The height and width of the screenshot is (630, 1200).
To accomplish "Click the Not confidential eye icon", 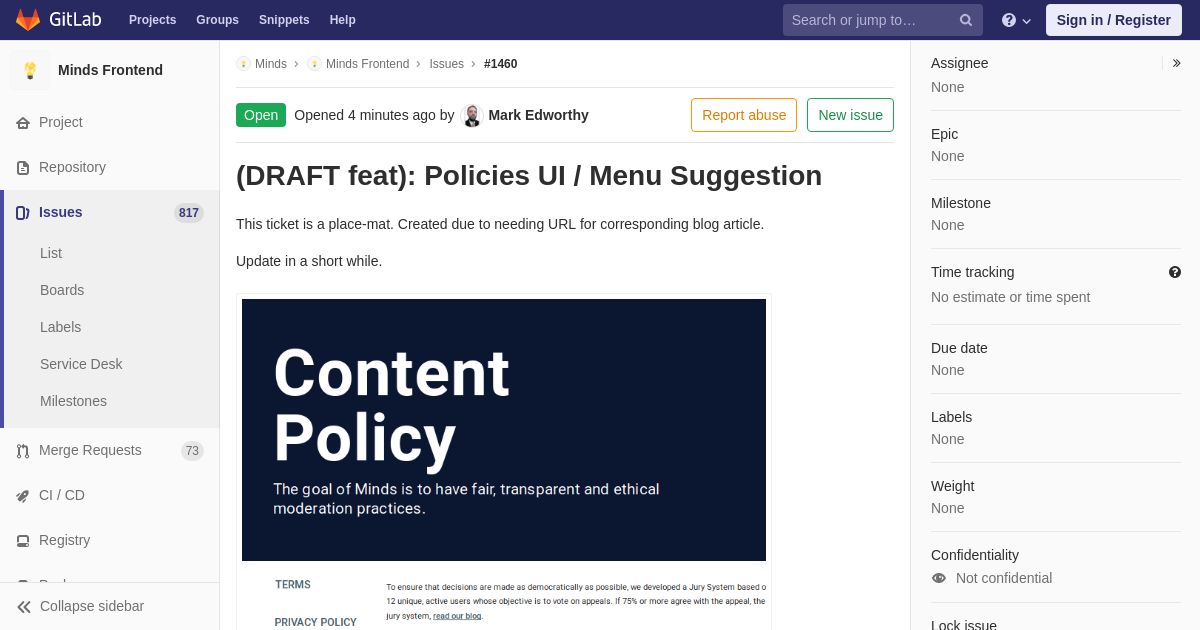I will [x=939, y=578].
